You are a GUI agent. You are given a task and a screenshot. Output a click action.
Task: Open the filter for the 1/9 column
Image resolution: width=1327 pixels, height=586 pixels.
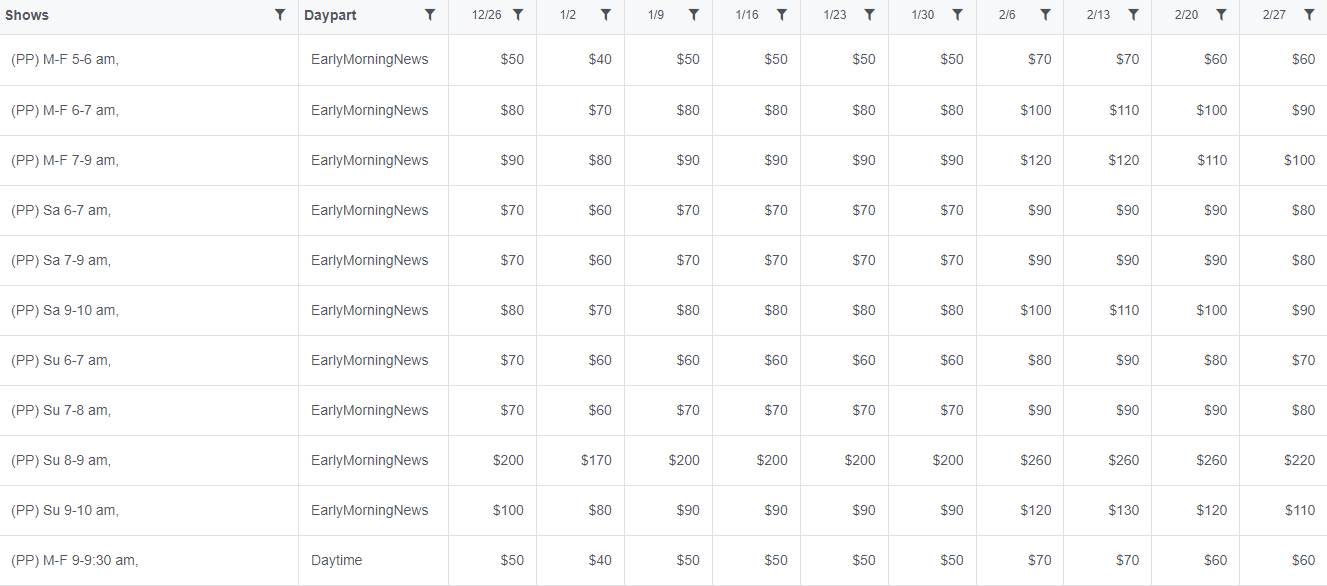coord(694,15)
